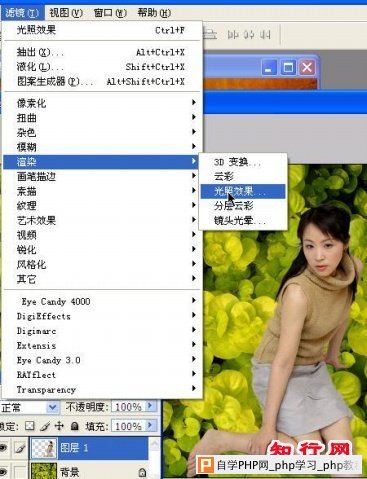Open the 不透明度 opacity slider arrow
The width and height of the screenshot is (367, 479).
pyautogui.click(x=150, y=406)
